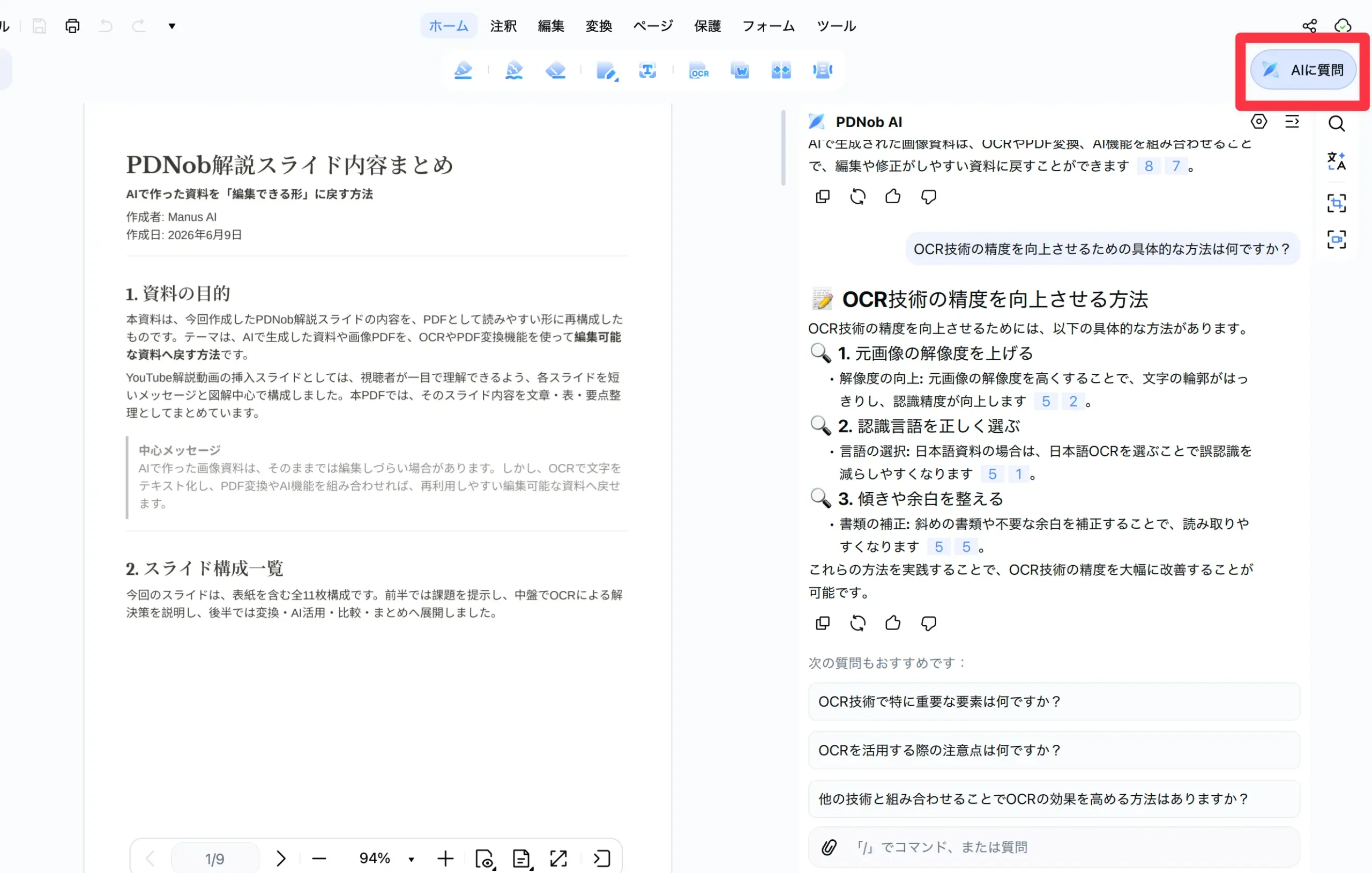Screen dimensions: 1372x873
Task: Switch to the フォーム tab
Action: (768, 26)
